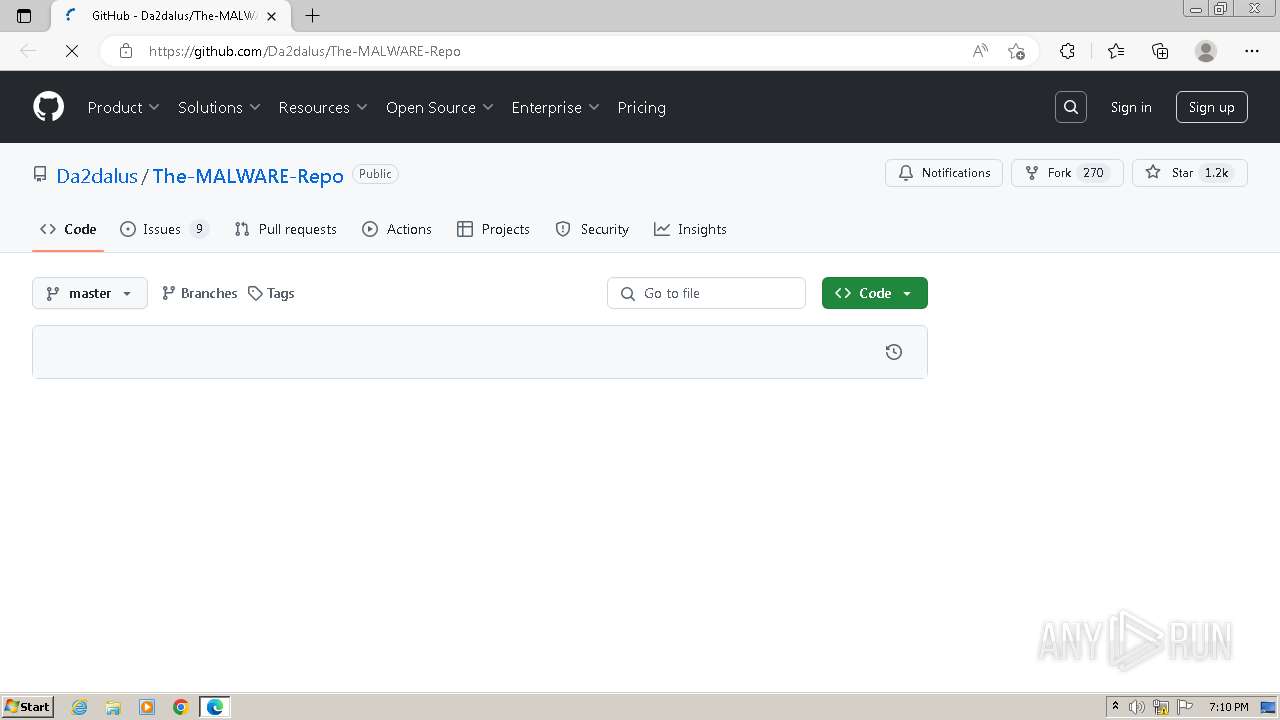Open Edge Favorites star list

tap(1116, 51)
